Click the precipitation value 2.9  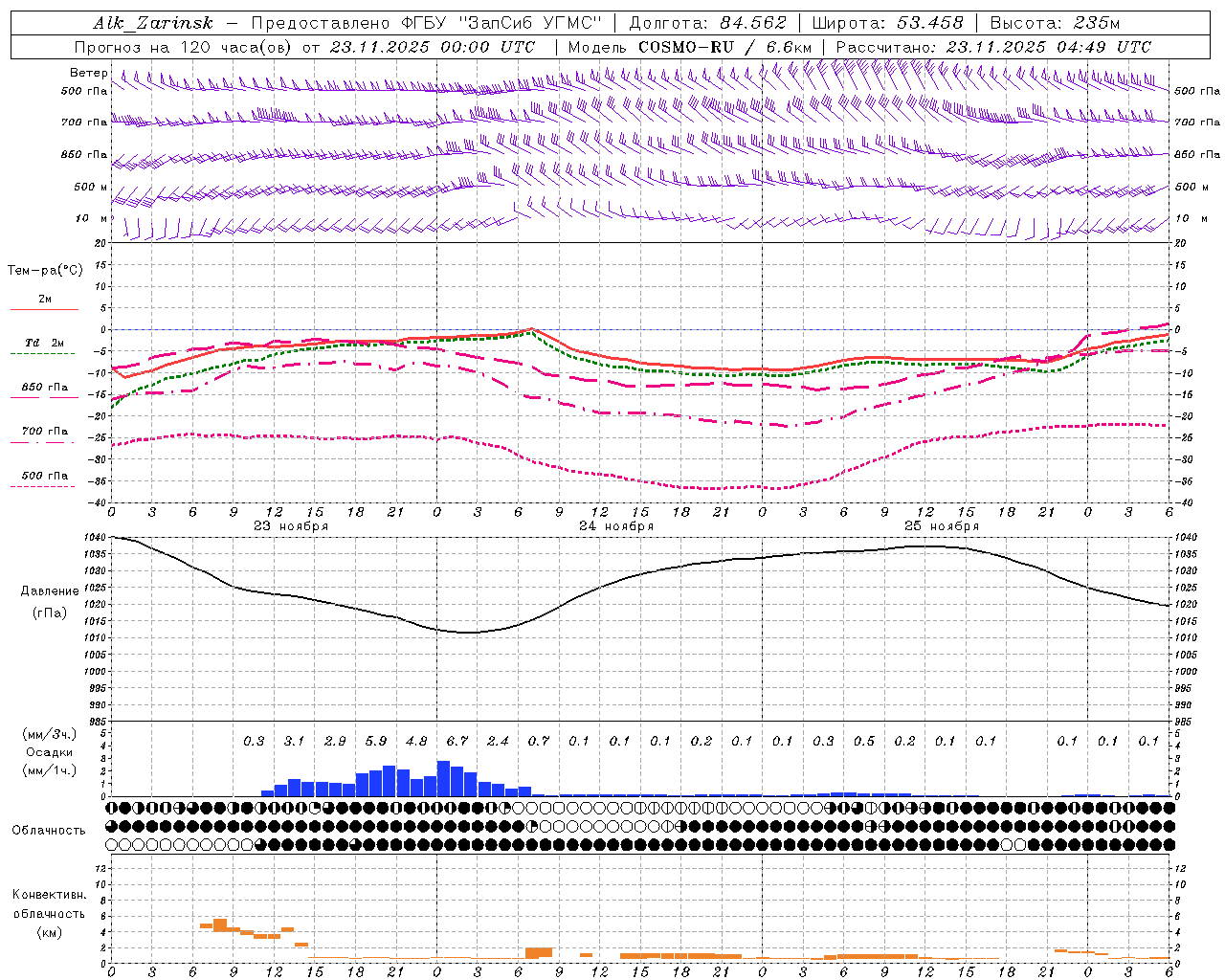tap(335, 742)
